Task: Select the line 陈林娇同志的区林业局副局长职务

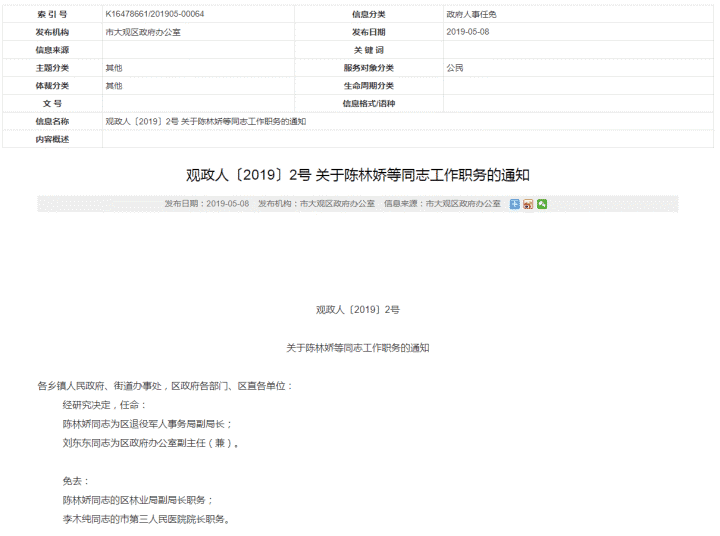Action: coord(138,500)
